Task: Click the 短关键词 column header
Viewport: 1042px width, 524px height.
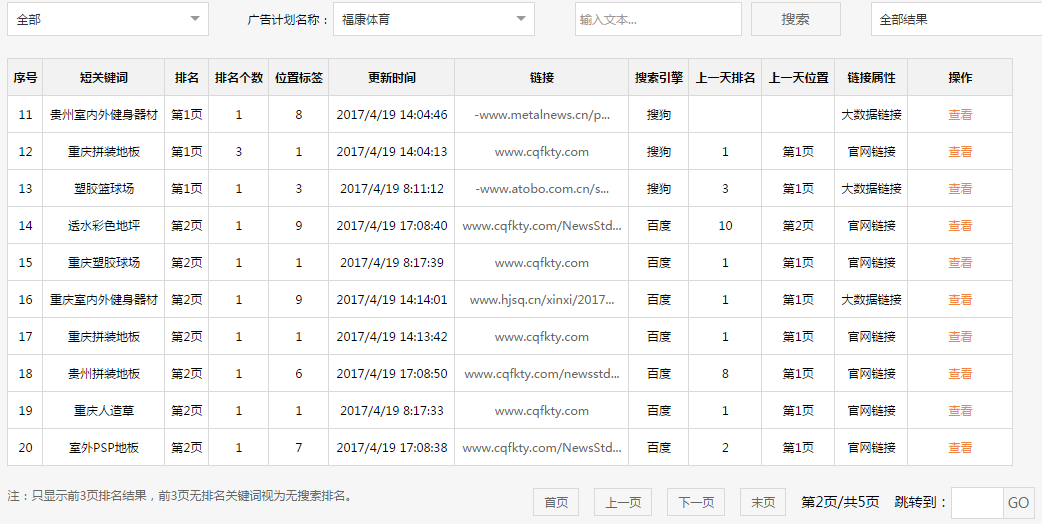Action: tap(104, 78)
